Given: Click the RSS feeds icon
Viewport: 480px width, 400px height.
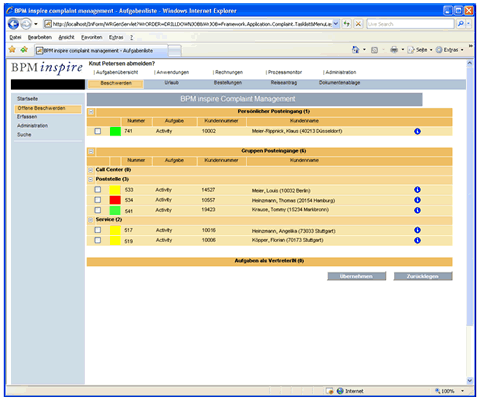Looking at the screenshot, I should pos(374,50).
